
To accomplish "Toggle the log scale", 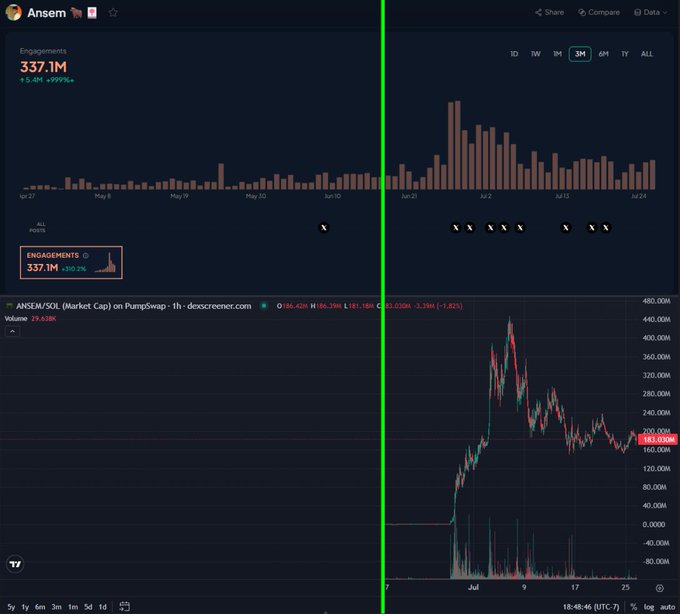I will [x=649, y=607].
